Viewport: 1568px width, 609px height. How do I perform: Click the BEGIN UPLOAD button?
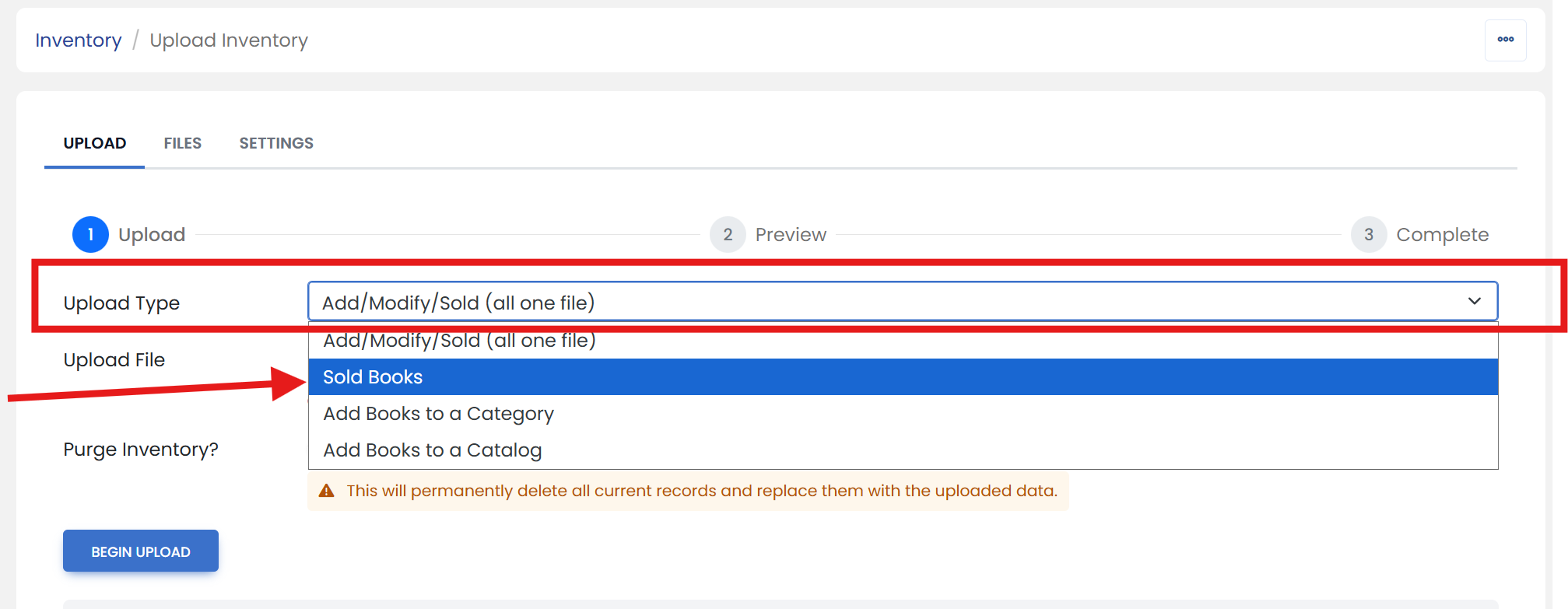coord(141,551)
